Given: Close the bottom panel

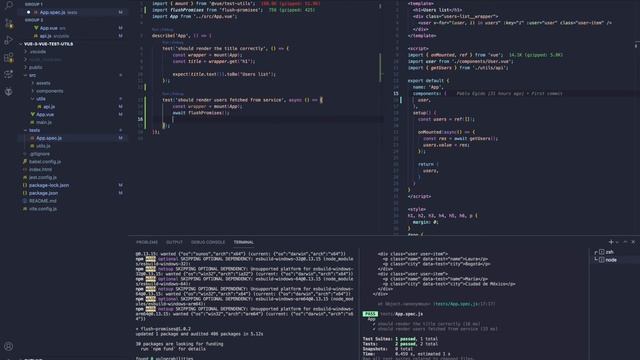Looking at the screenshot, I should pyautogui.click(x=633, y=242).
